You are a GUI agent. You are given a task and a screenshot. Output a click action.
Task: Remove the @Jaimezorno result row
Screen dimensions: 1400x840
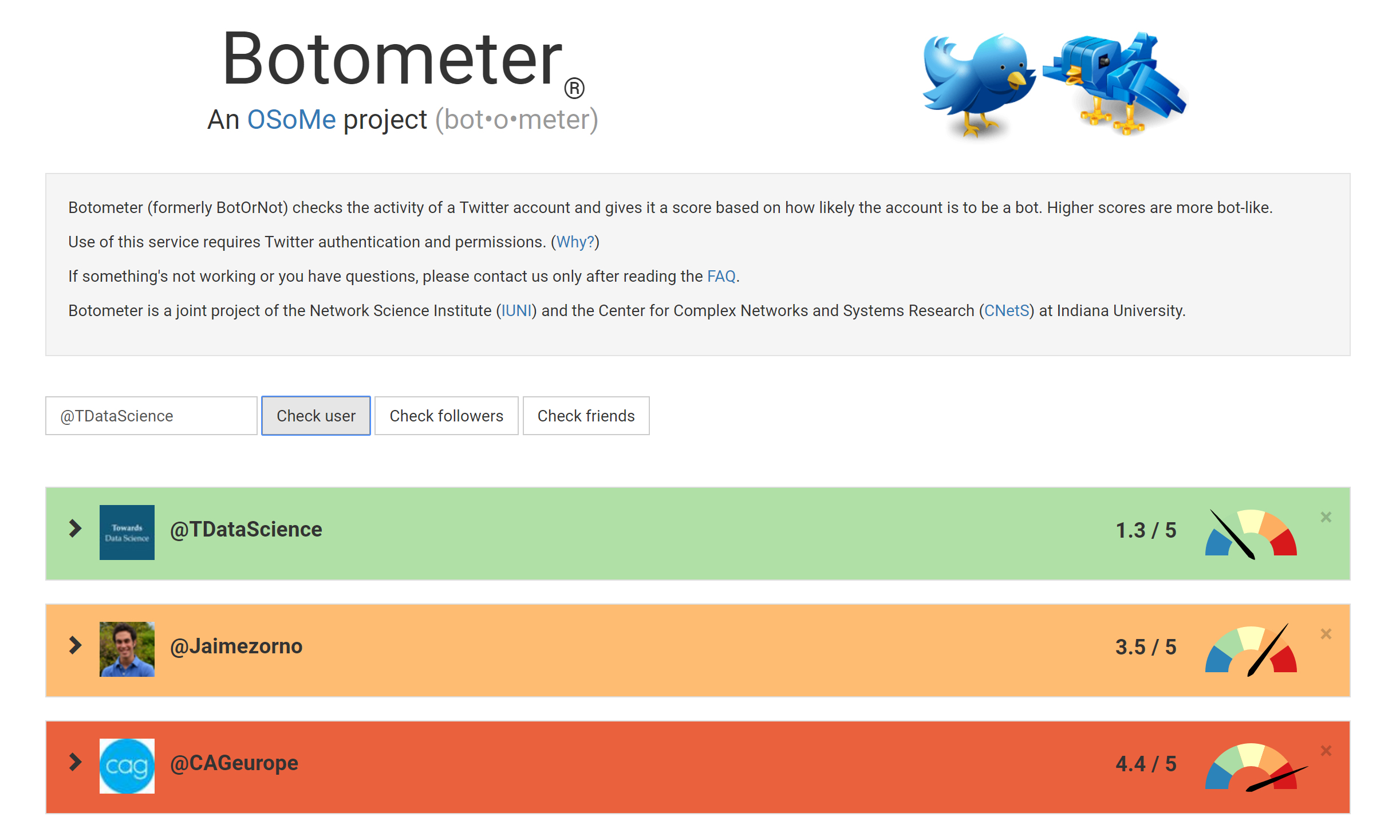[x=1326, y=634]
